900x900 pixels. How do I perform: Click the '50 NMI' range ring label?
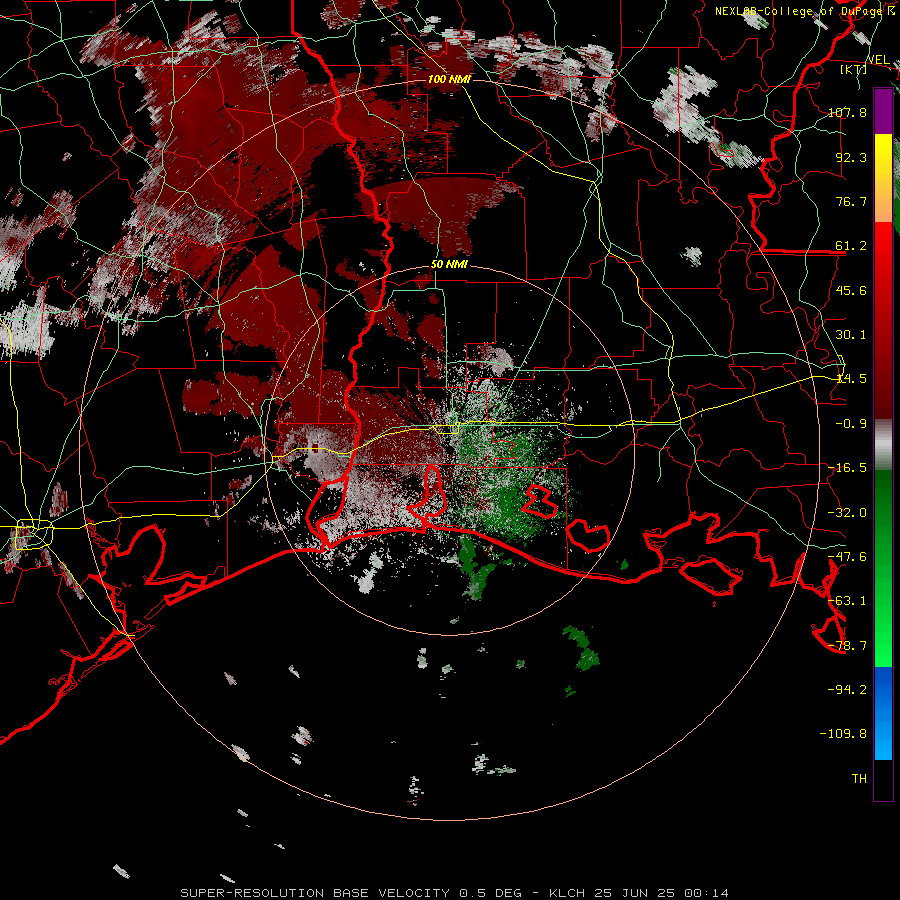[x=449, y=264]
